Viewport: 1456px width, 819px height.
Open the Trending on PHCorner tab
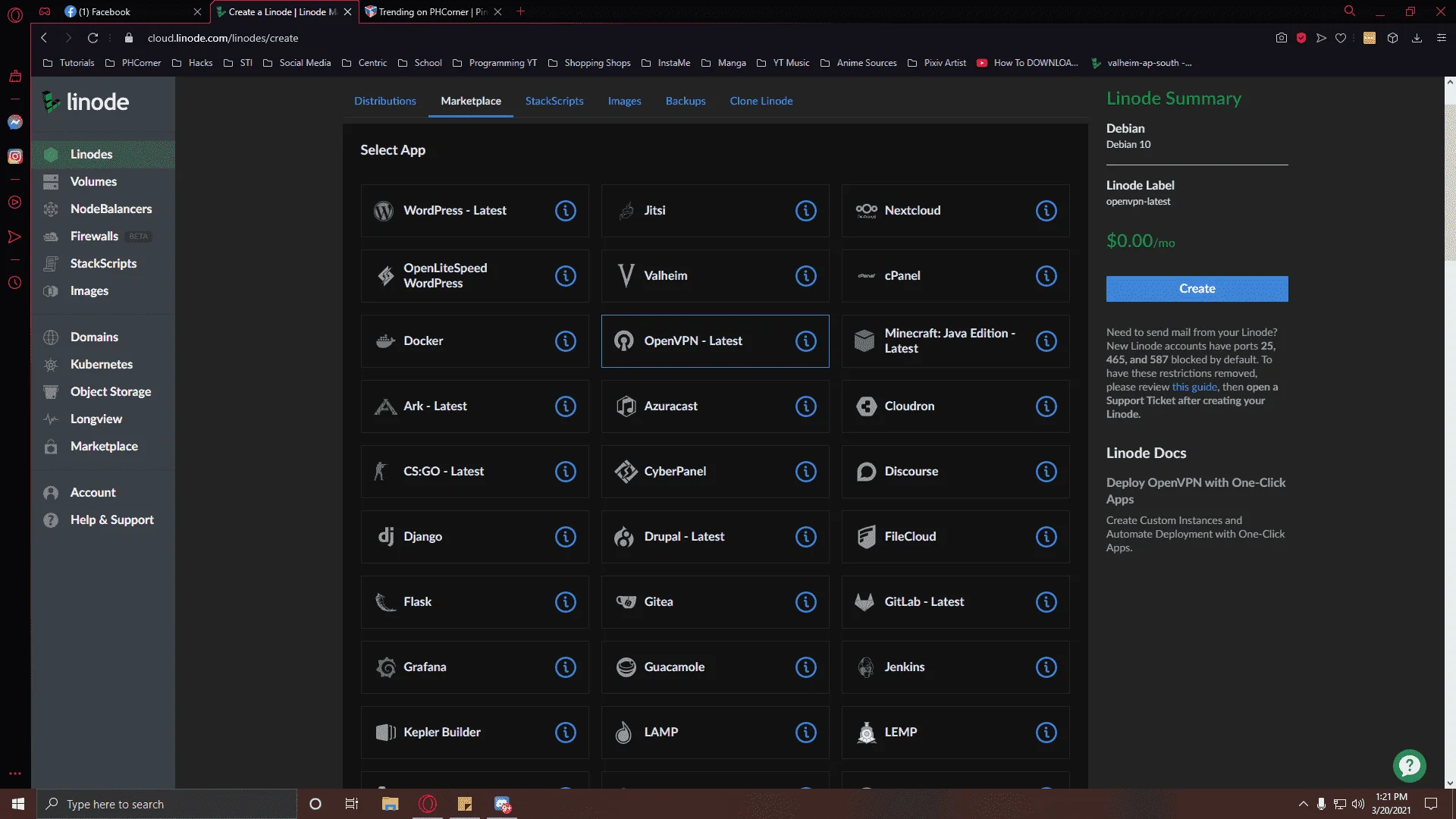(x=432, y=11)
